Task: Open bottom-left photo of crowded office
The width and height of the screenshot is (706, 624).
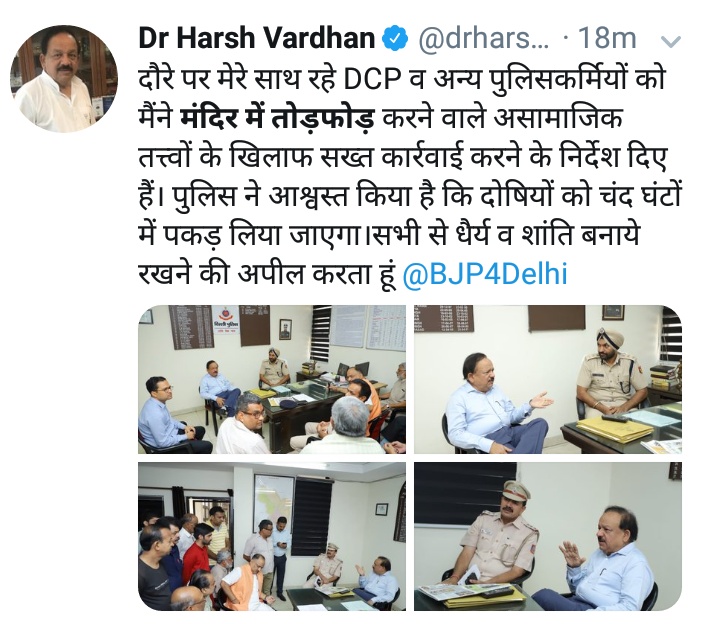Action: 272,536
